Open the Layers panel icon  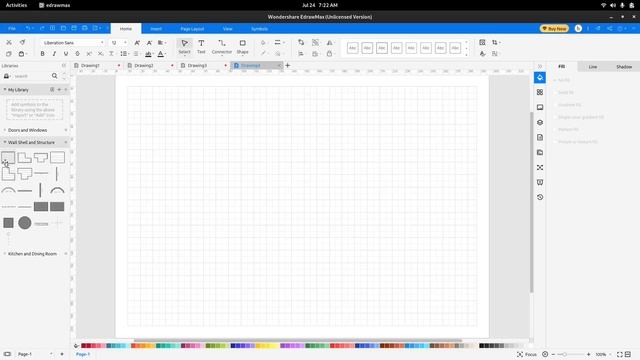(x=540, y=122)
